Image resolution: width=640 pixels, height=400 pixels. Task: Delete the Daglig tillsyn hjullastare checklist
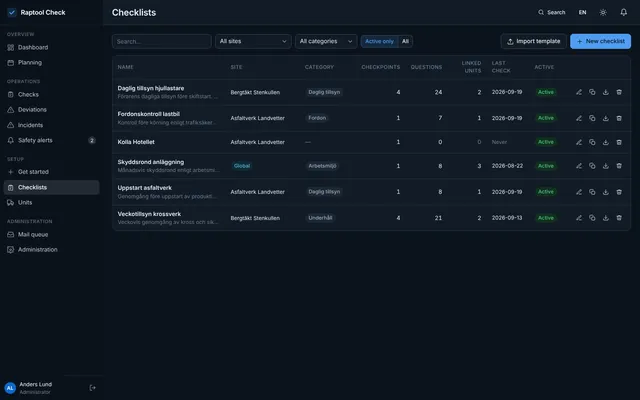pyautogui.click(x=619, y=92)
